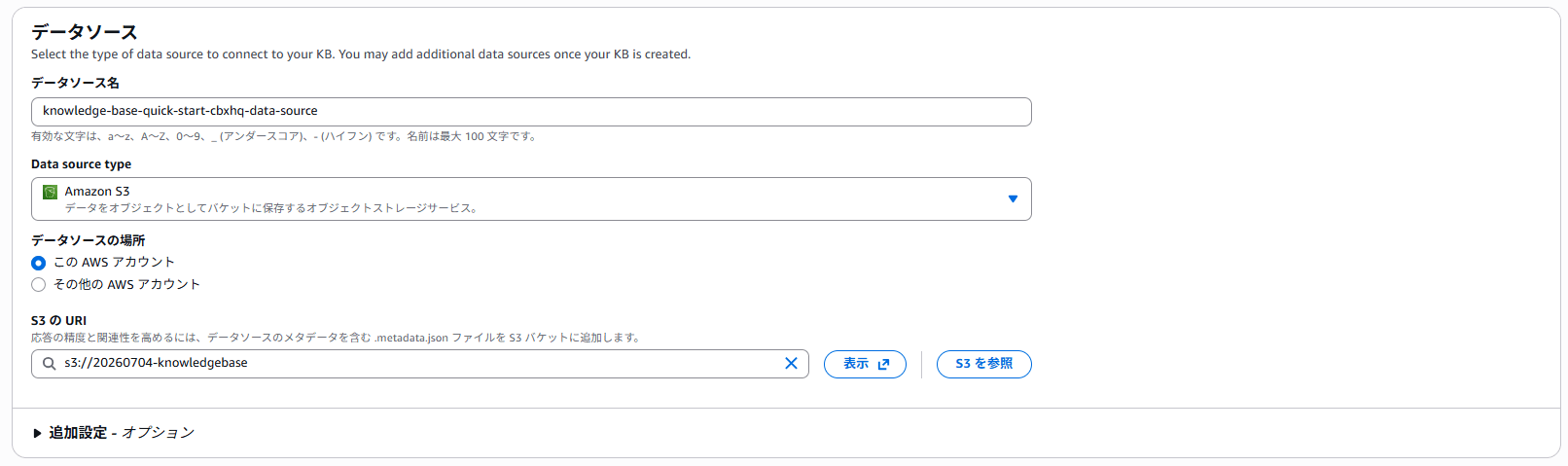1568x466 pixels.
Task: Click the Amazon S3 service icon
Action: click(x=51, y=193)
